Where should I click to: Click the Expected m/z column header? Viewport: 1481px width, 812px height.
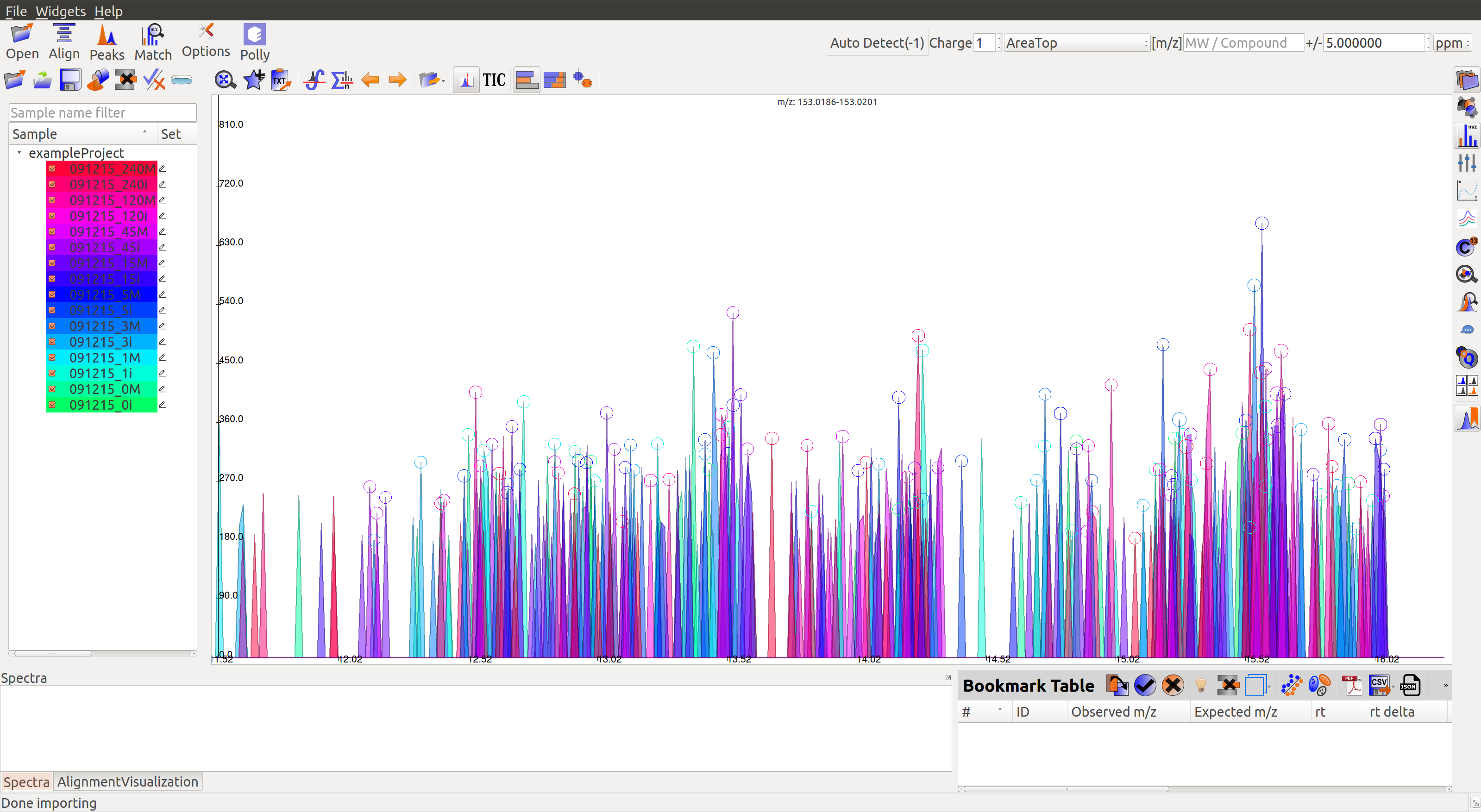point(1250,712)
